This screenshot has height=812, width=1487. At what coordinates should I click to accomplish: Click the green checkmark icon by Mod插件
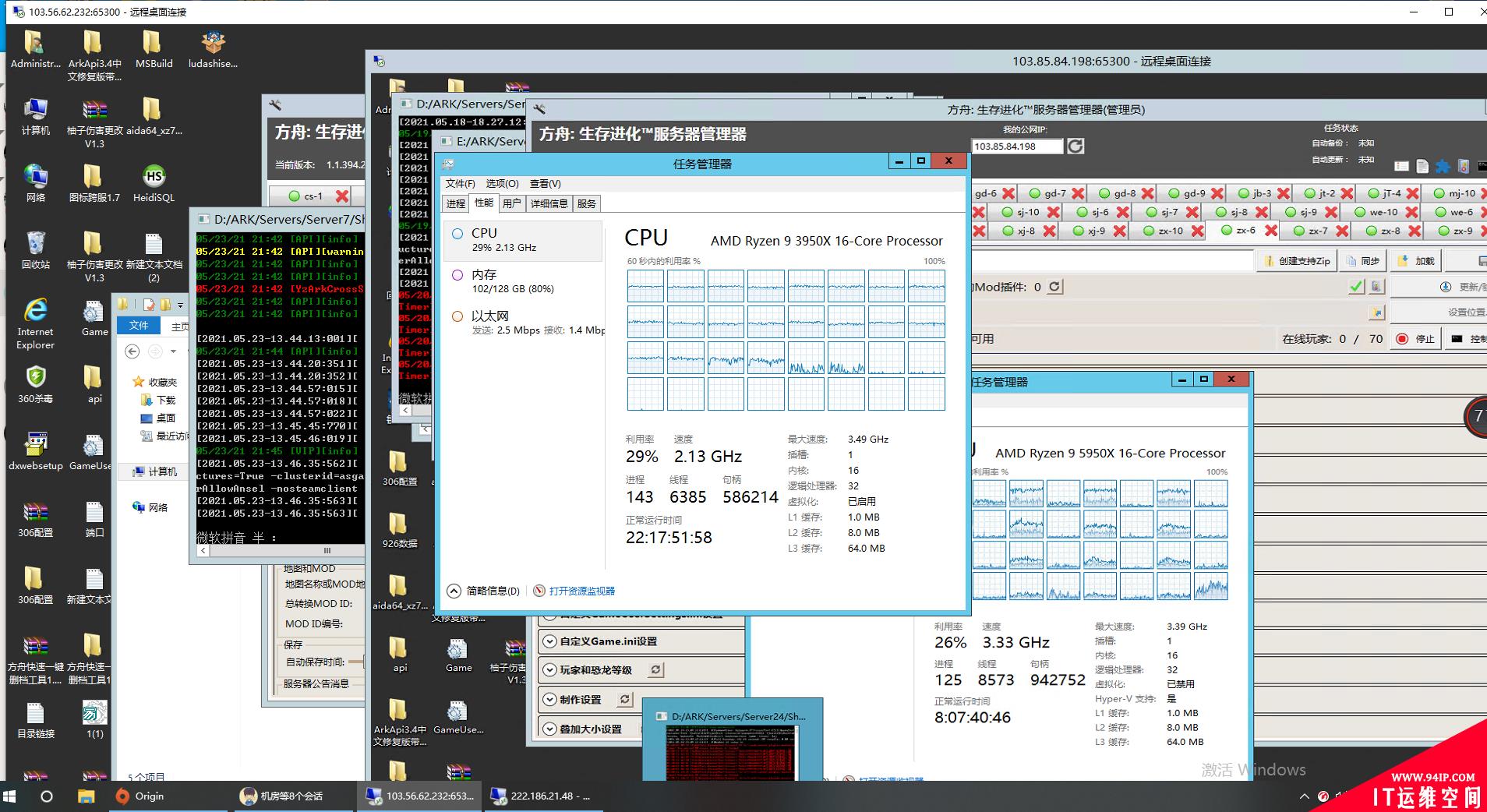(1356, 287)
